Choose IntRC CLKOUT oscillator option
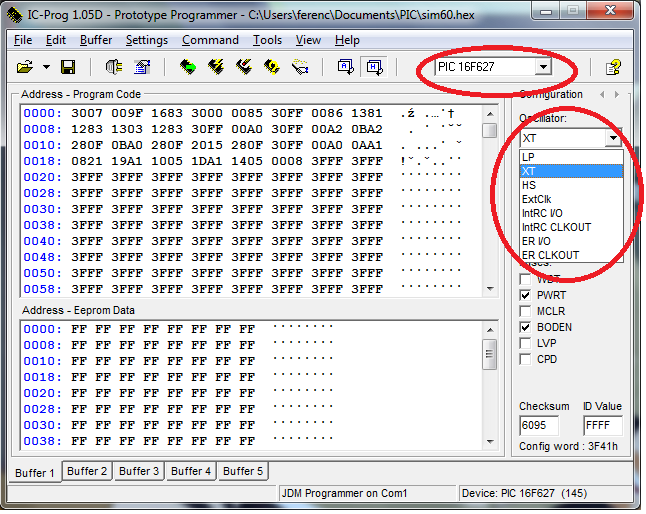 pos(571,227)
